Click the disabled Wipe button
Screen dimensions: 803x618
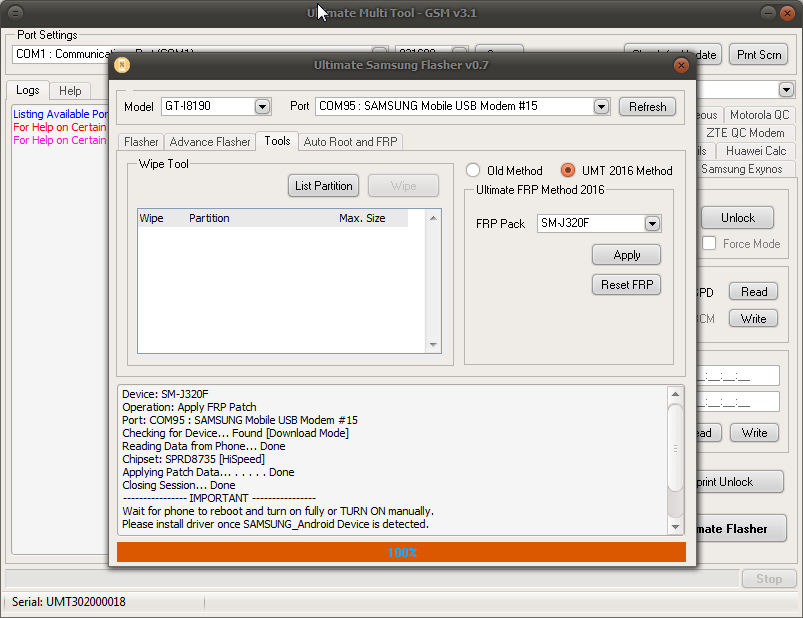tap(403, 186)
